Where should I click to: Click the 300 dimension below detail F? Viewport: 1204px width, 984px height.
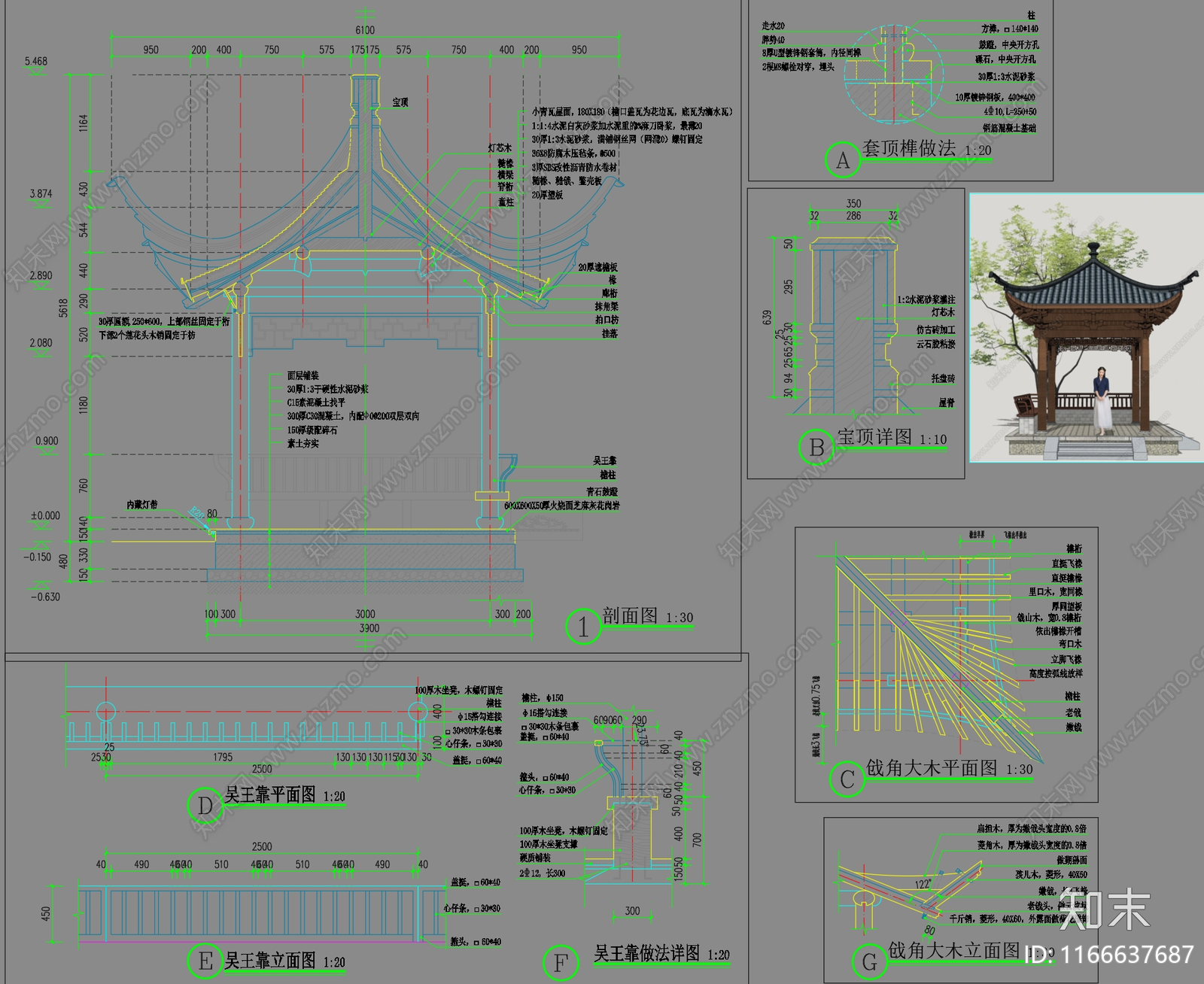click(x=632, y=911)
